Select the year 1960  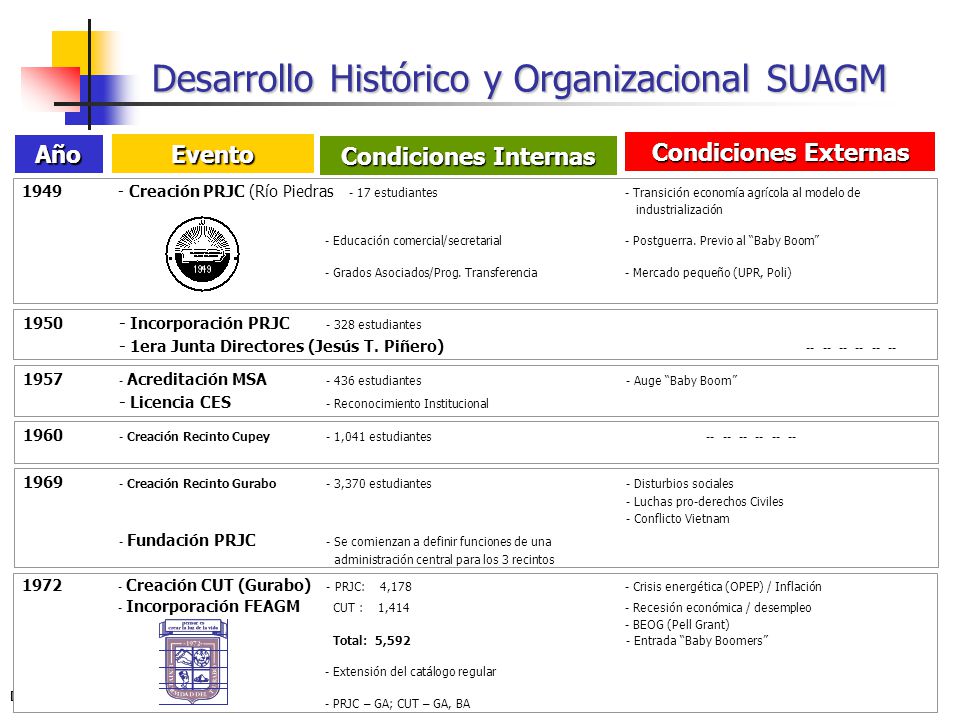click(43, 435)
